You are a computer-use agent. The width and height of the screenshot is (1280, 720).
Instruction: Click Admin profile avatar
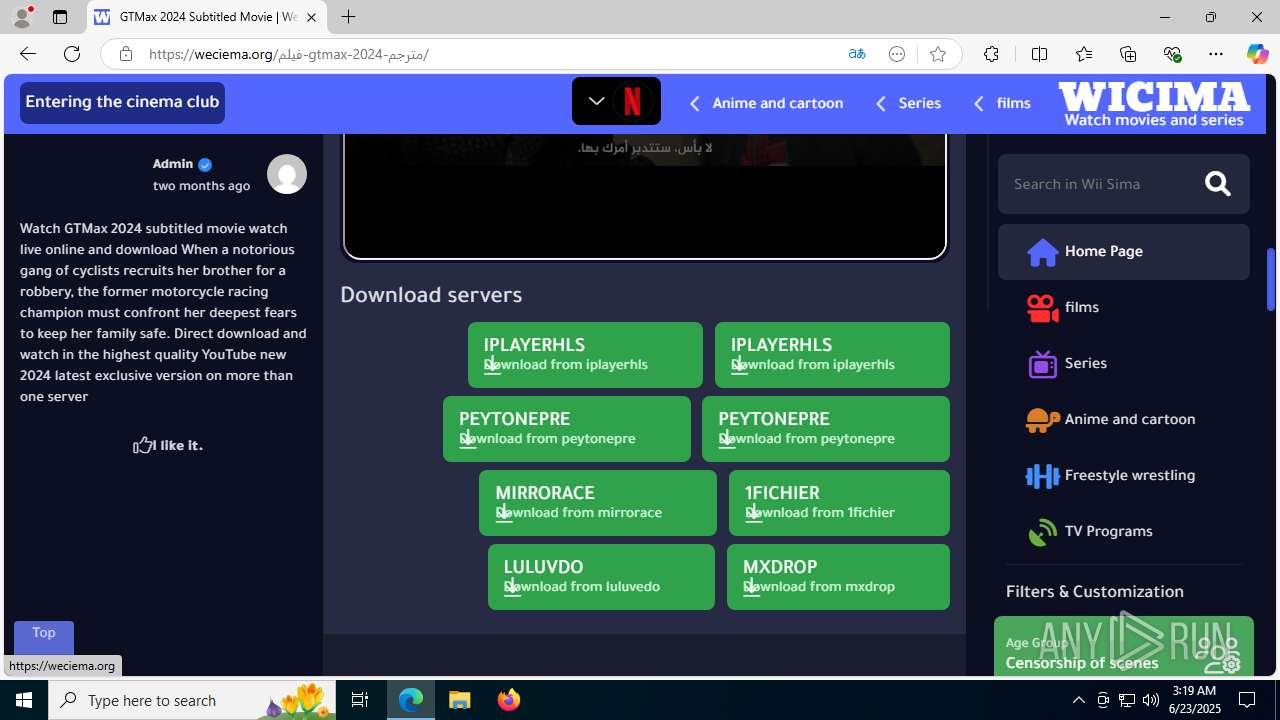(286, 174)
